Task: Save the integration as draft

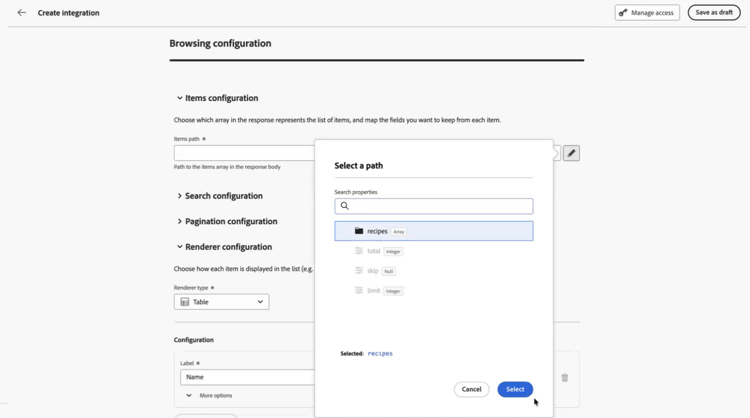Action: (714, 13)
